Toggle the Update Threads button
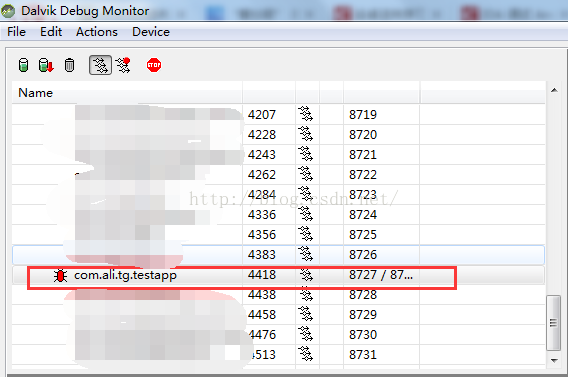 (100, 65)
